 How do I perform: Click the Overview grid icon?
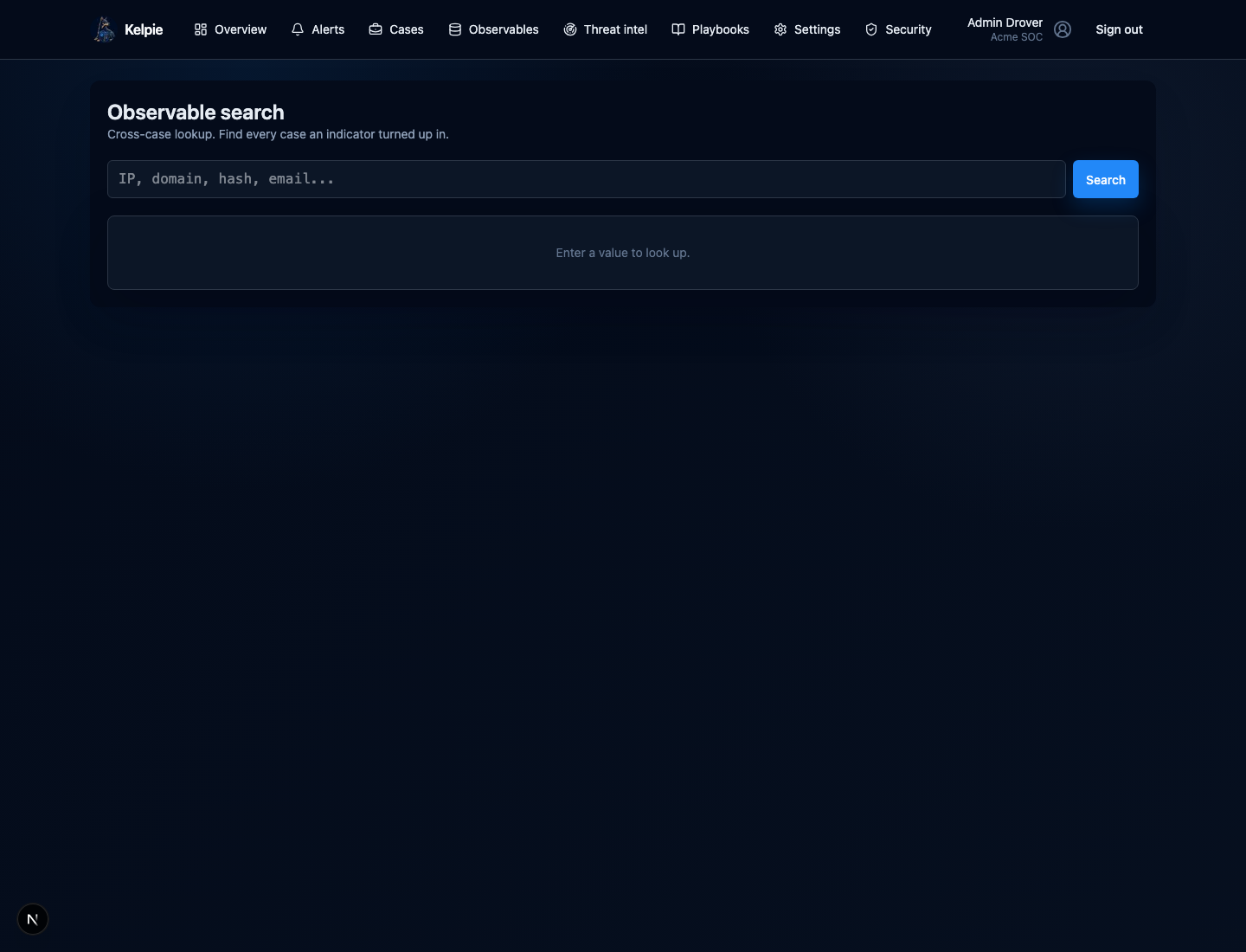[x=201, y=29]
